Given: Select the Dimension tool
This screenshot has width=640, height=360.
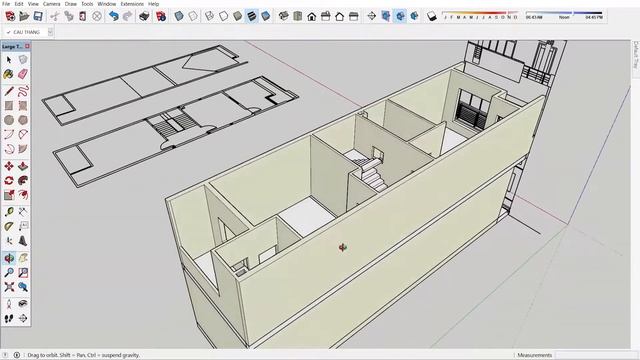Looking at the screenshot, I should click(x=23, y=211).
